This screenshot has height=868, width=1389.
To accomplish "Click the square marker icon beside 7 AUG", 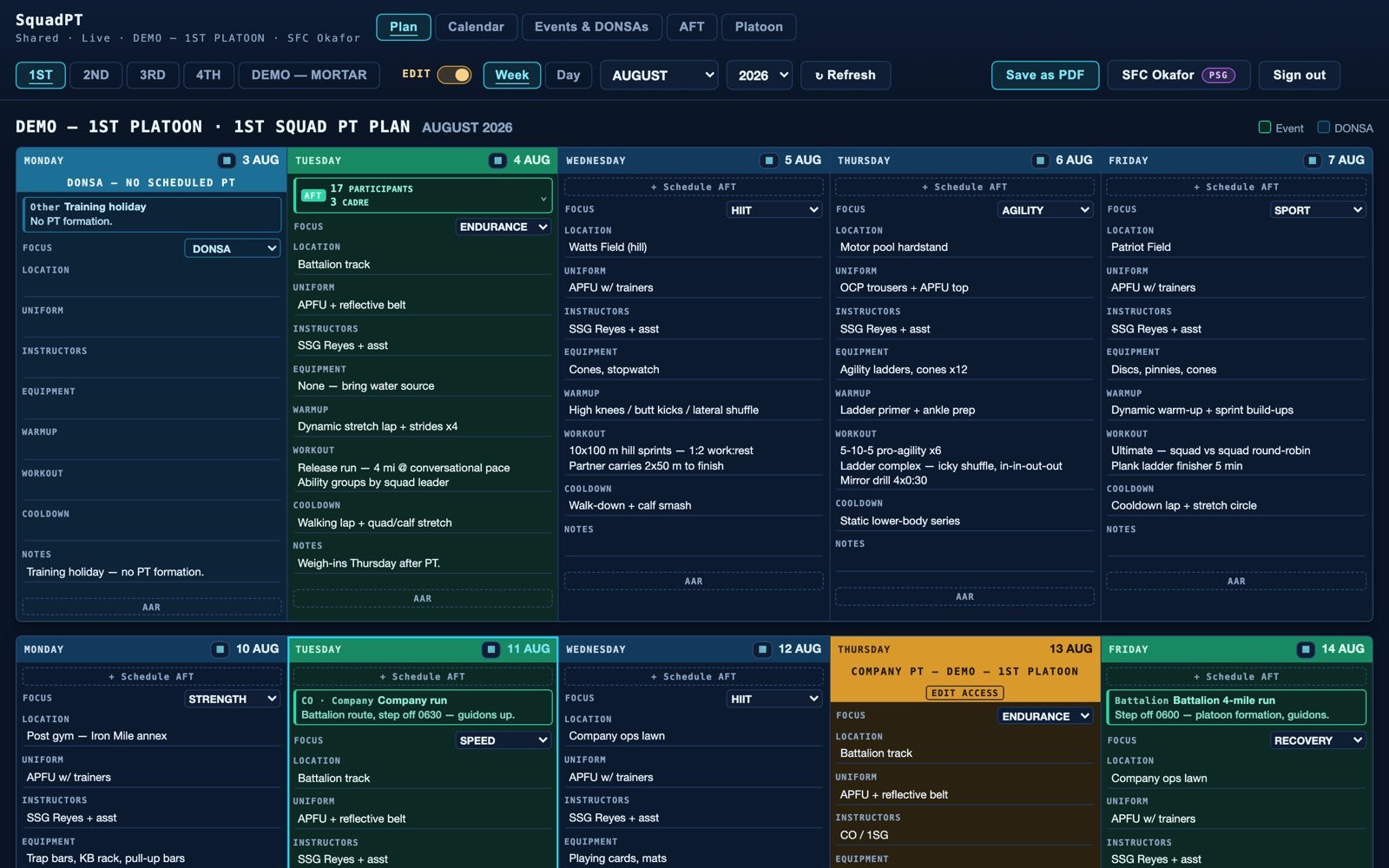I will click(x=1313, y=161).
